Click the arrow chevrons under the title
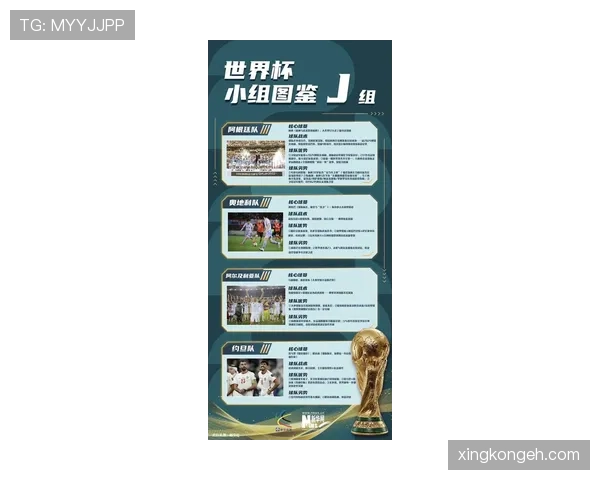 point(377,114)
